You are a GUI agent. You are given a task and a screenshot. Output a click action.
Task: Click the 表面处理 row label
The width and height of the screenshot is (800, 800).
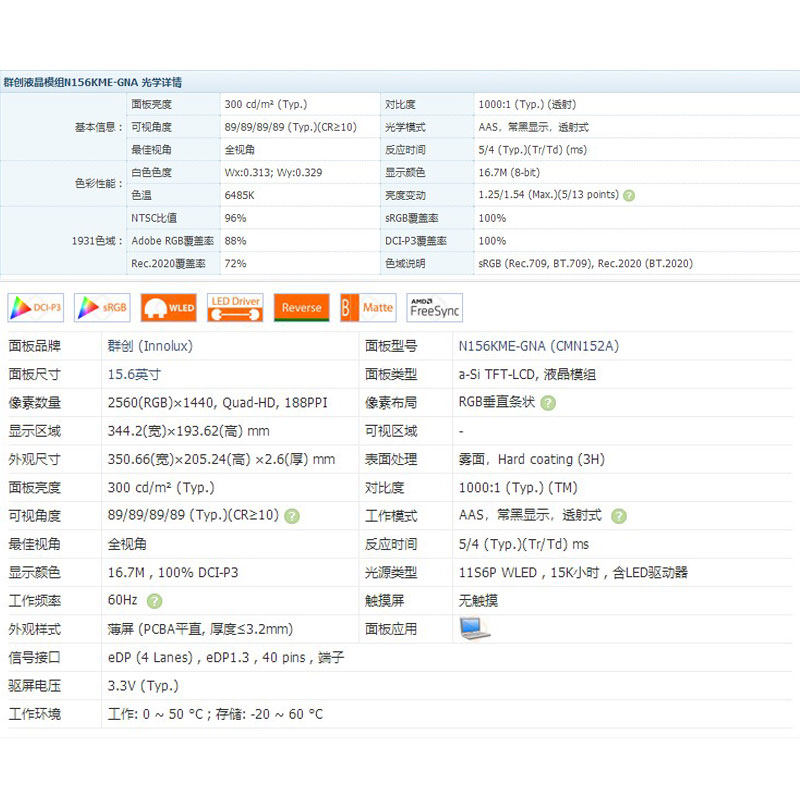[x=391, y=459]
